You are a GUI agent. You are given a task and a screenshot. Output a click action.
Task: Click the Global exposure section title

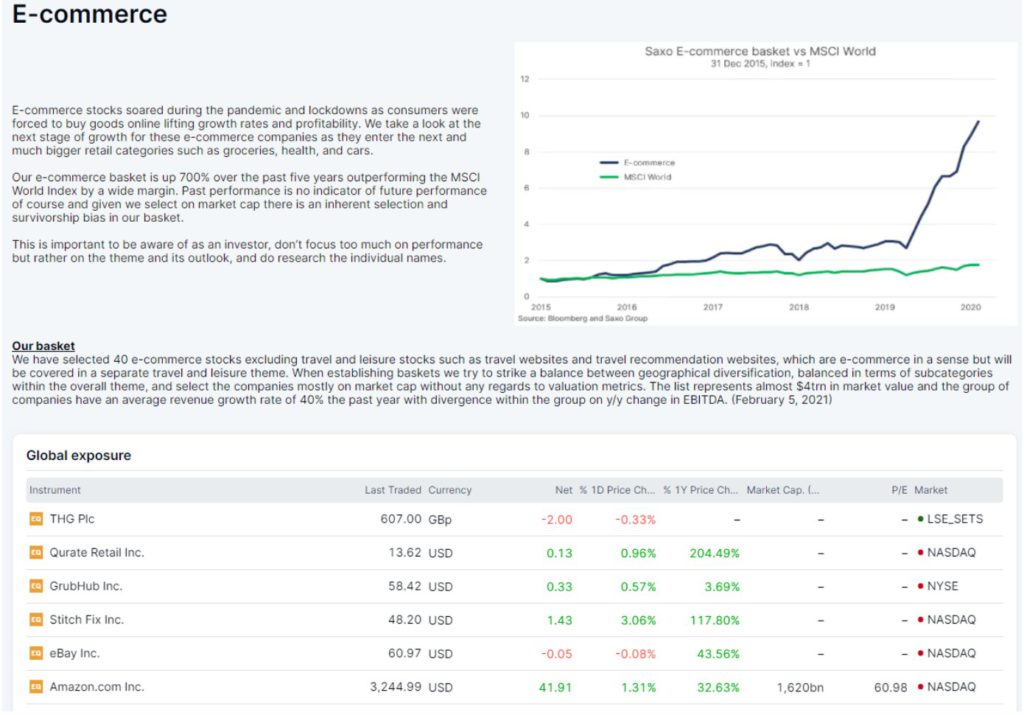click(78, 456)
